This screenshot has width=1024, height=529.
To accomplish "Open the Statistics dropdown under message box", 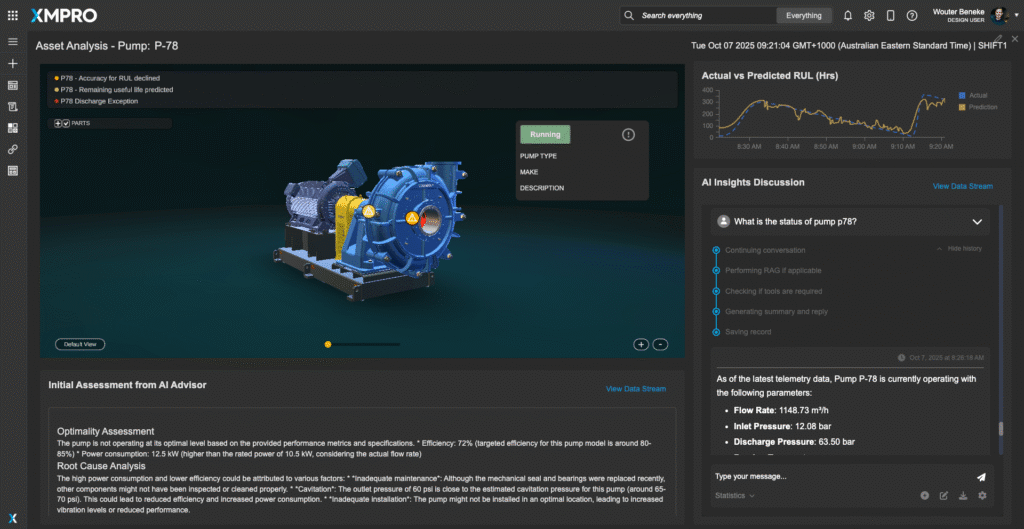I will [735, 495].
